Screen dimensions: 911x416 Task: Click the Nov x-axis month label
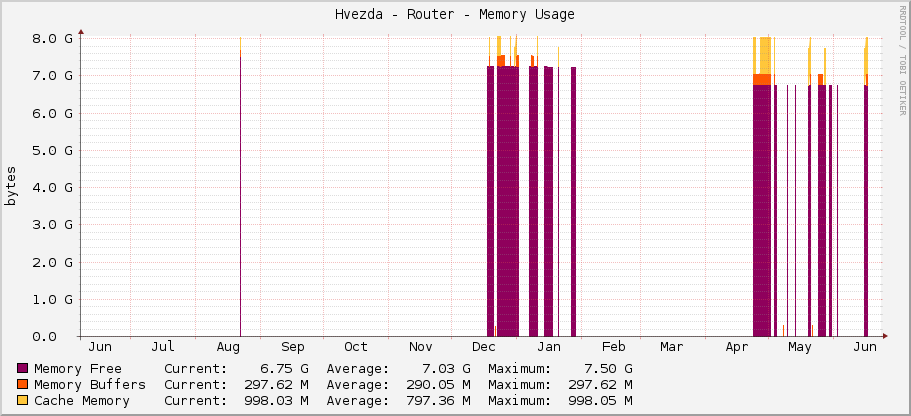click(x=421, y=347)
